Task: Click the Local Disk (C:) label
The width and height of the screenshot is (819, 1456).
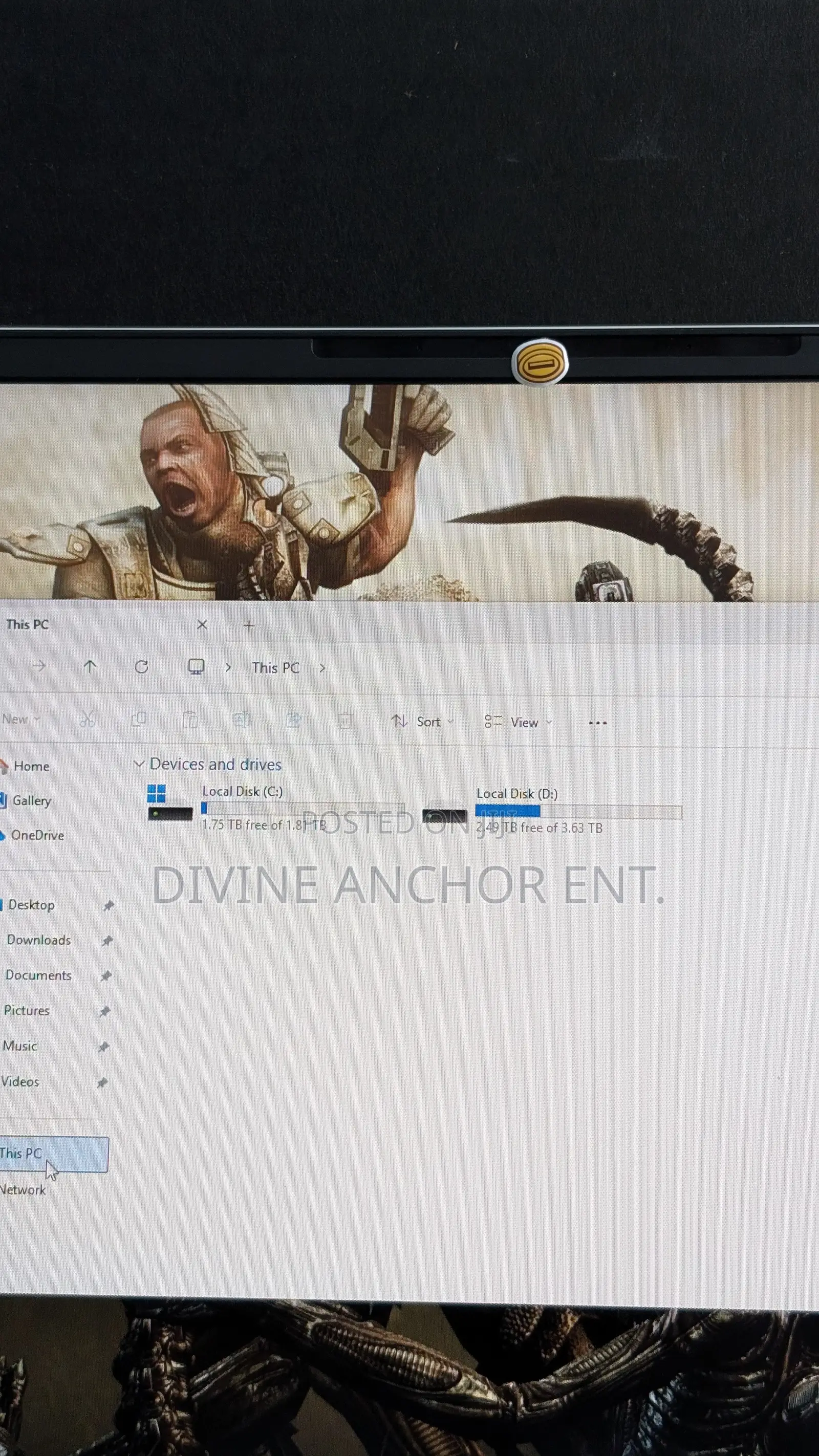Action: pos(243,791)
